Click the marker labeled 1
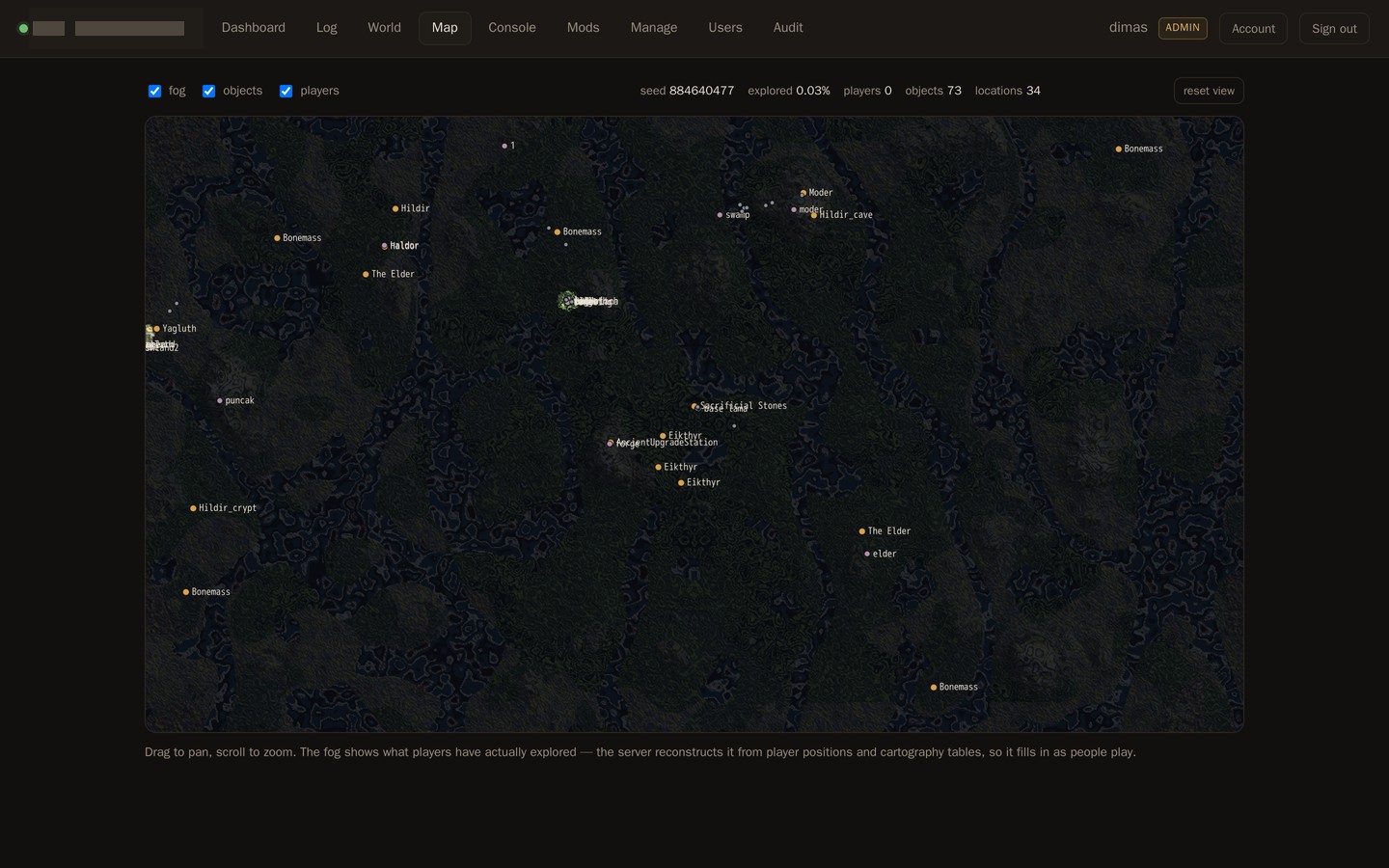The height and width of the screenshot is (868, 1389). [504, 146]
